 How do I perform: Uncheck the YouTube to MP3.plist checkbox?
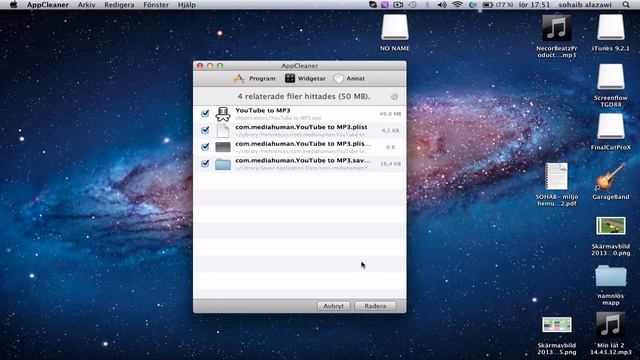205,130
